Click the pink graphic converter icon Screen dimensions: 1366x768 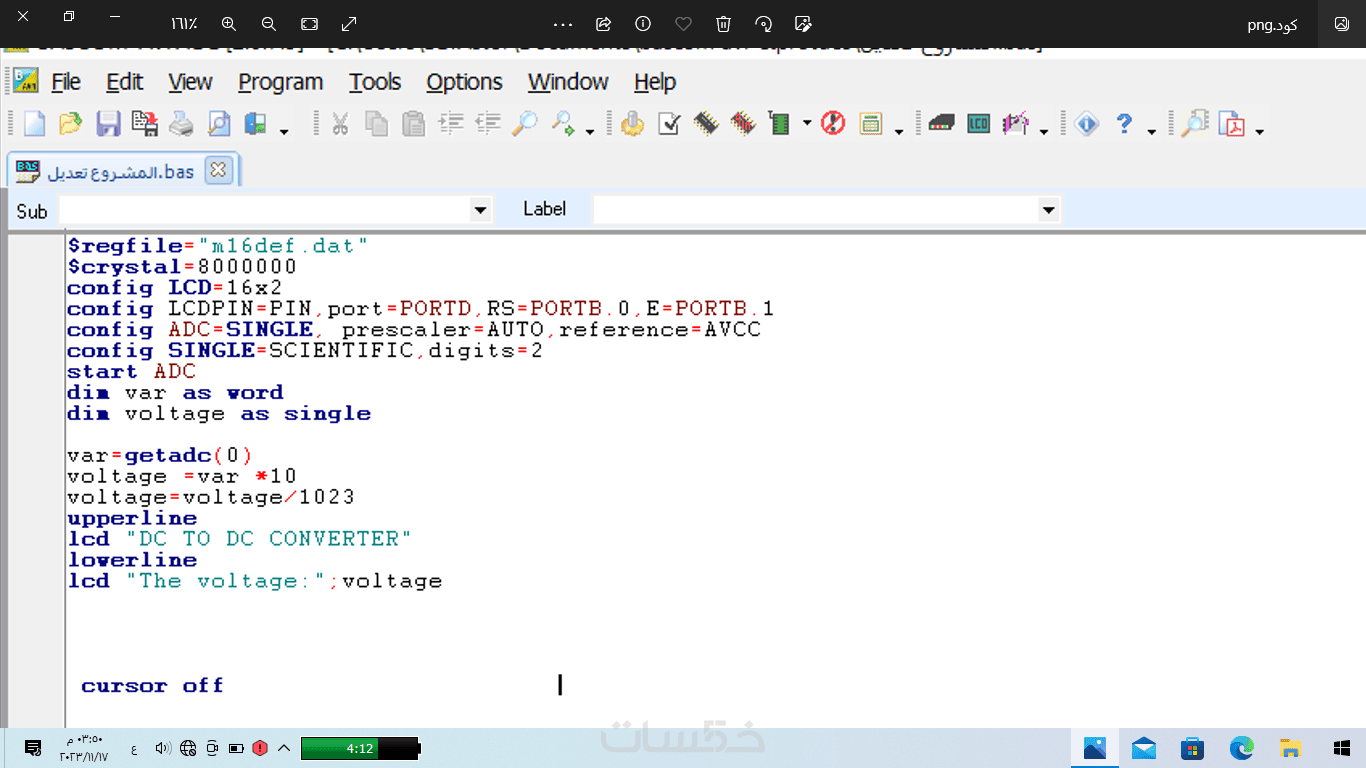pyautogui.click(x=1016, y=124)
